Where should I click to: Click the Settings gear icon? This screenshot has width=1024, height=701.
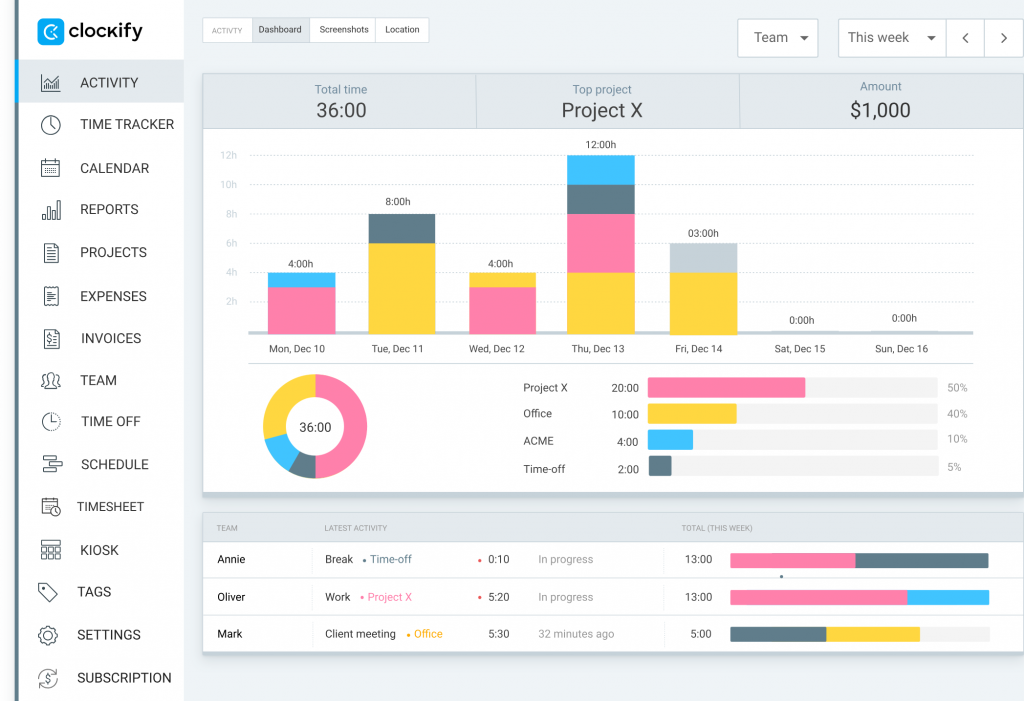click(x=48, y=635)
